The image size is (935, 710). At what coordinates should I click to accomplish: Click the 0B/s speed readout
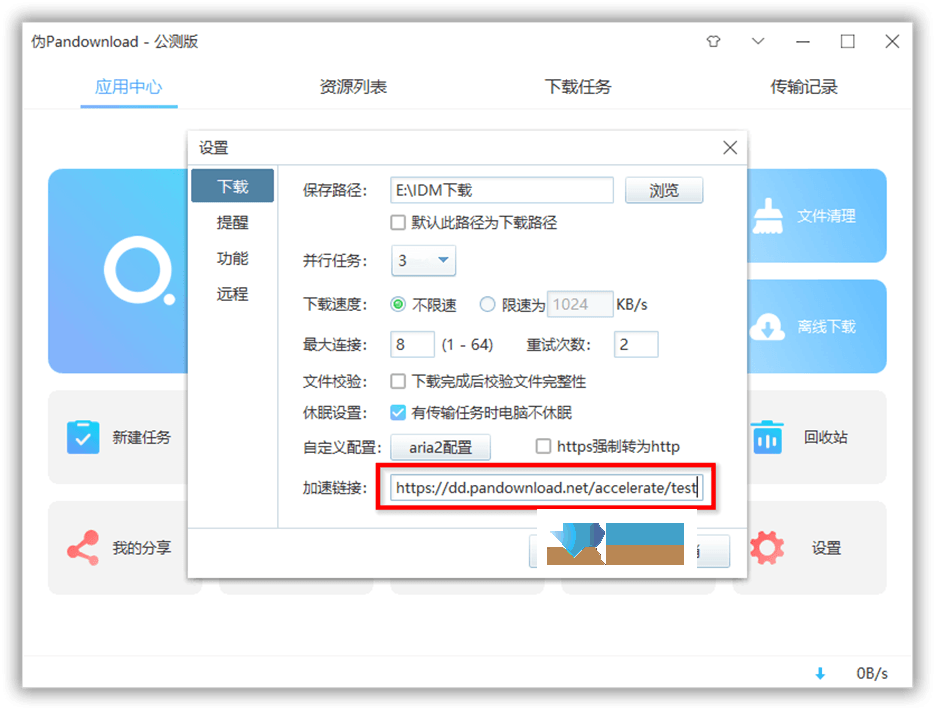[x=872, y=673]
